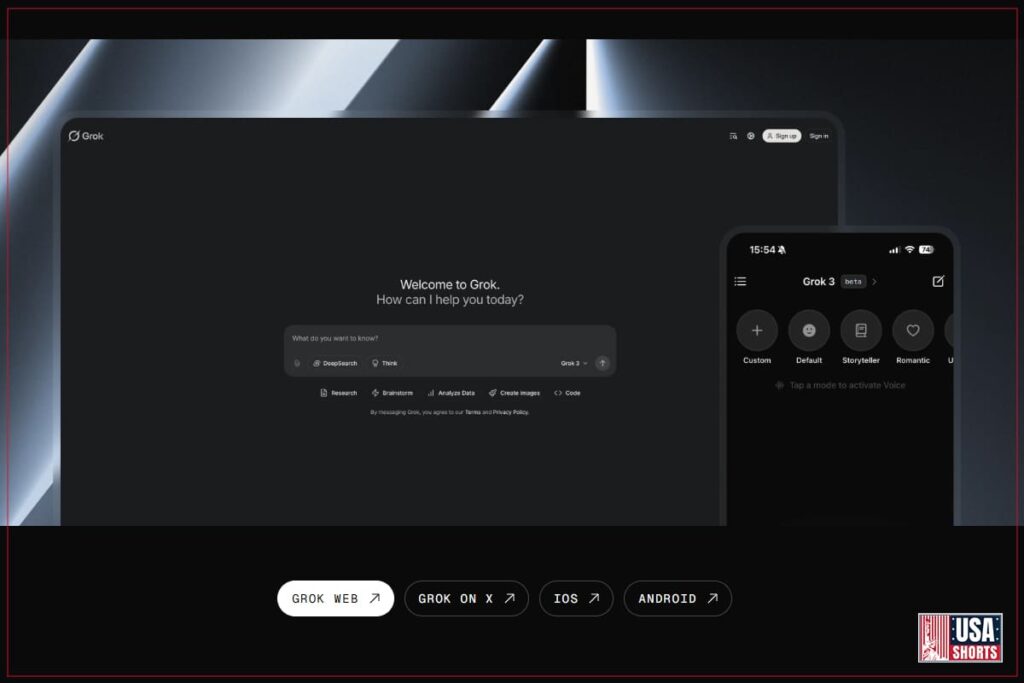Switch to the GROK ON X tab
Image resolution: width=1024 pixels, height=683 pixels.
(466, 598)
